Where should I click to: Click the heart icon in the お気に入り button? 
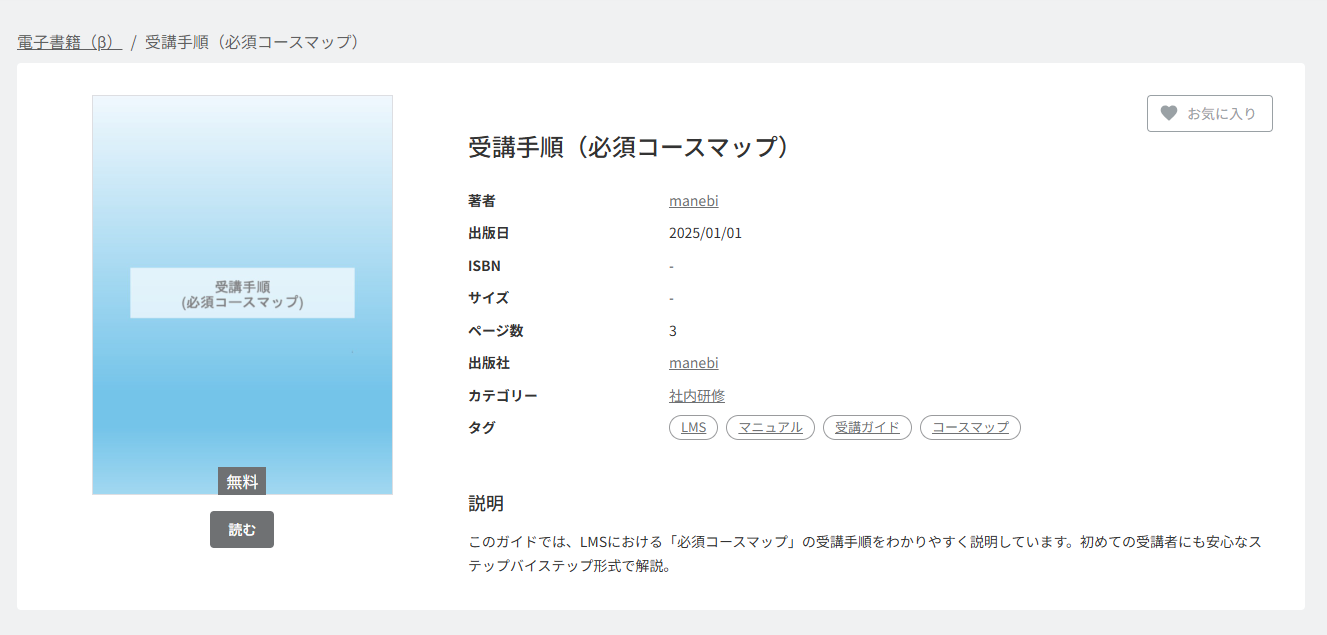pyautogui.click(x=1168, y=113)
